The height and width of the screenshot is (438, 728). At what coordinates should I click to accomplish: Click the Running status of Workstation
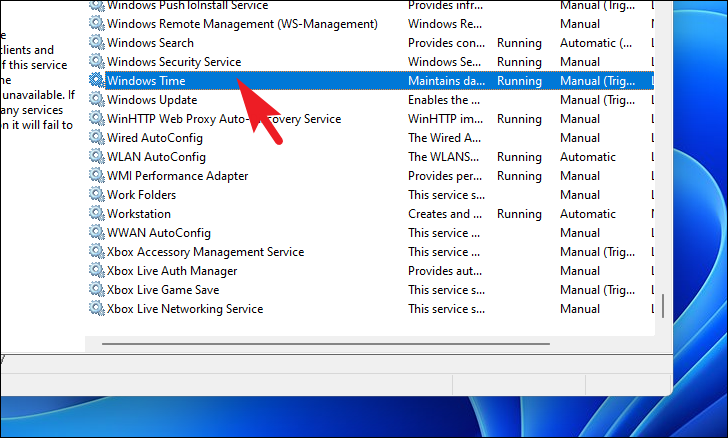pyautogui.click(x=520, y=214)
